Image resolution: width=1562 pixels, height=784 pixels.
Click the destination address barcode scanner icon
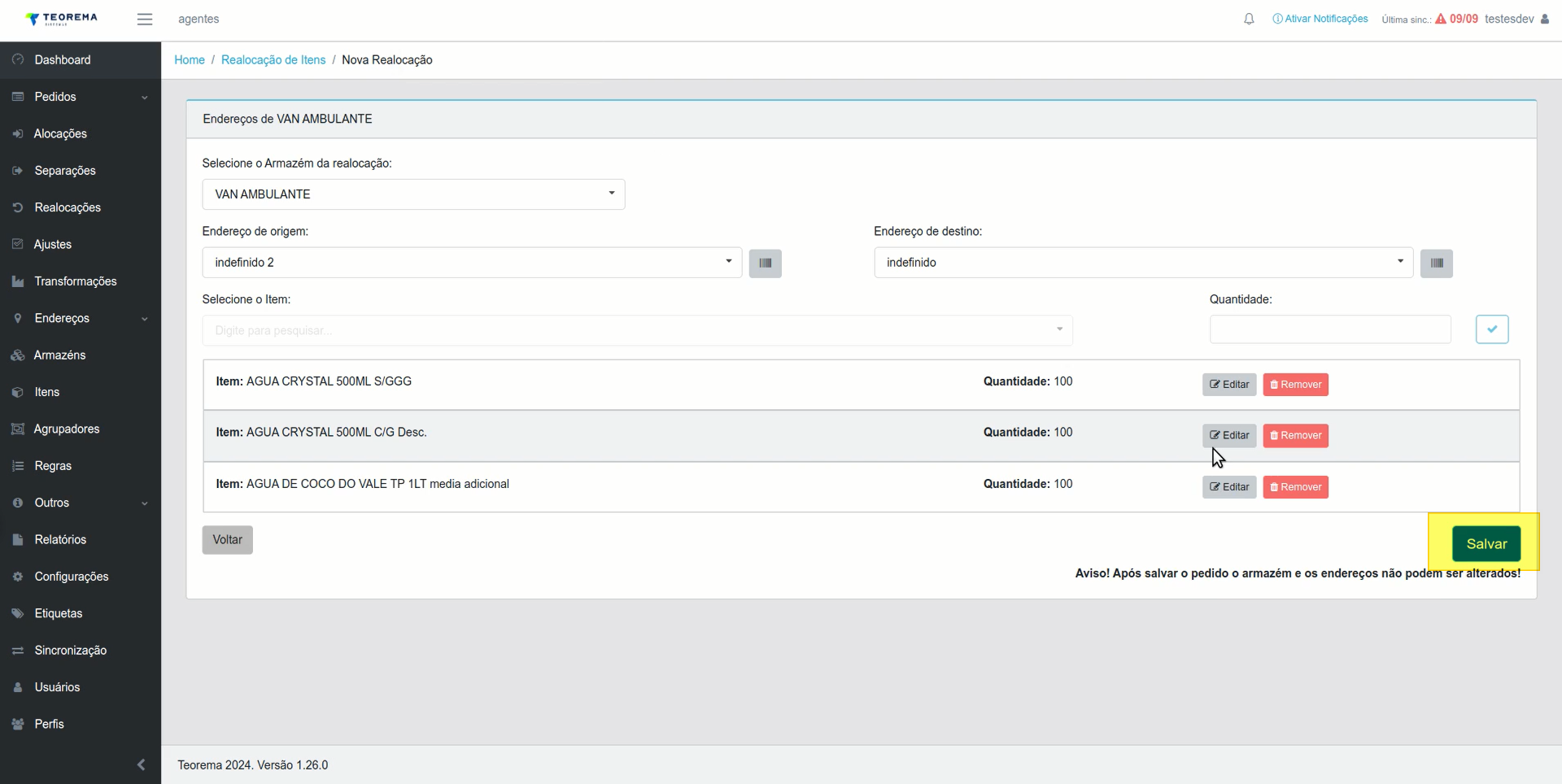[x=1437, y=263]
